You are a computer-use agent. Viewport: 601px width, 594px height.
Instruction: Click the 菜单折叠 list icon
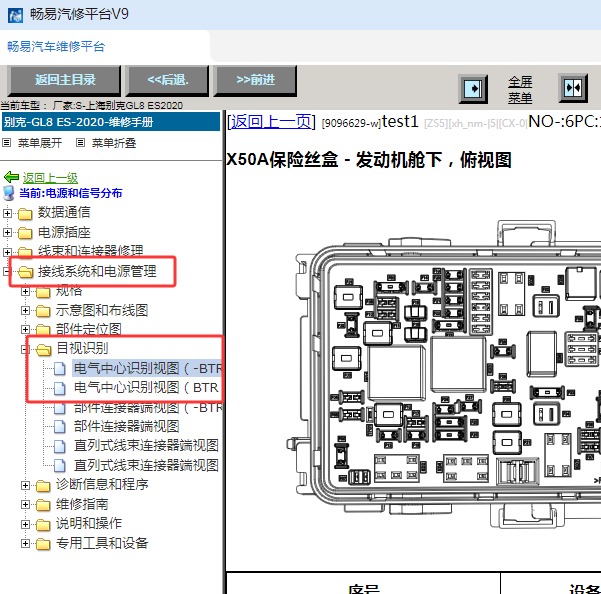[80, 143]
